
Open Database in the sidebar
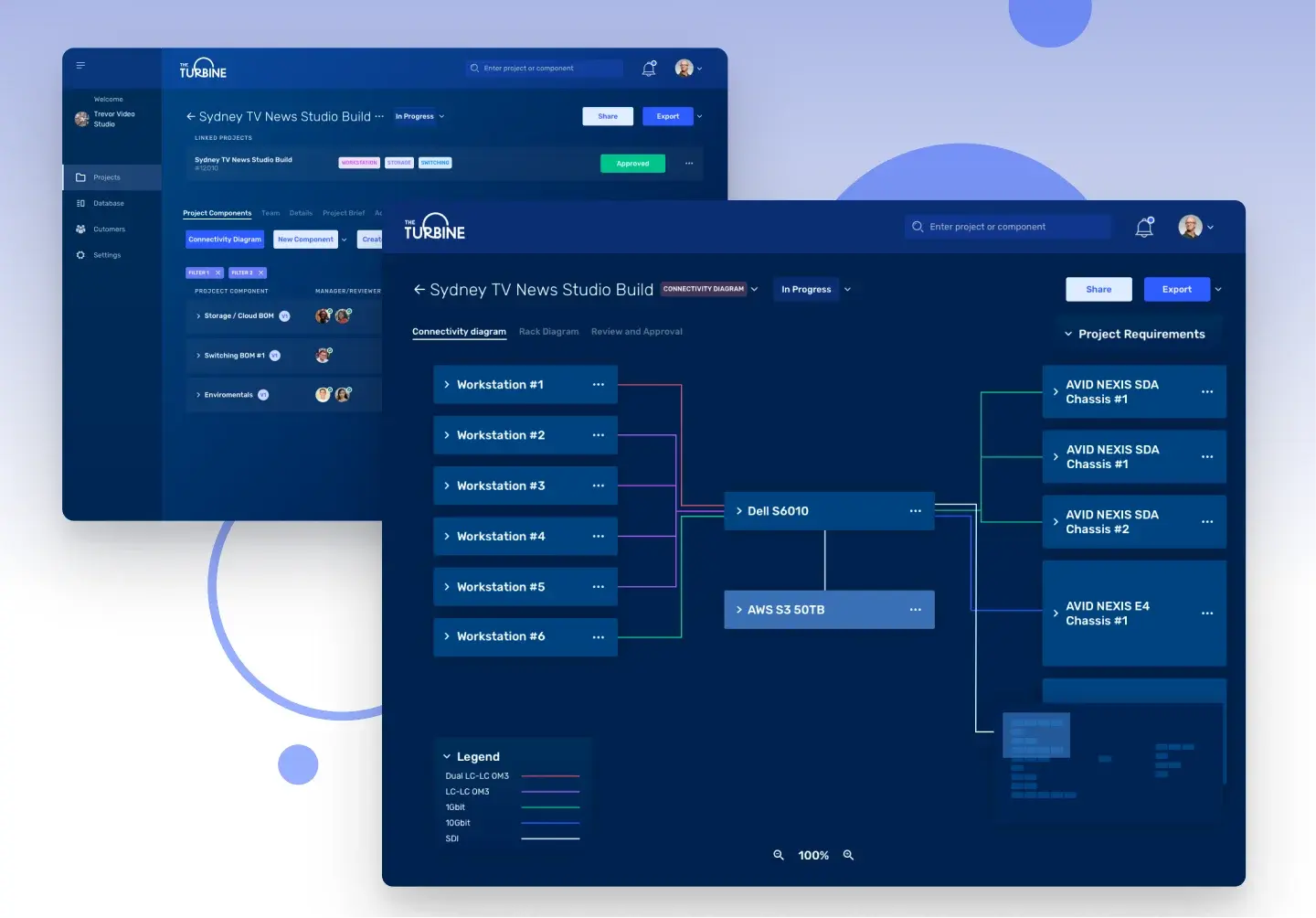[112, 203]
